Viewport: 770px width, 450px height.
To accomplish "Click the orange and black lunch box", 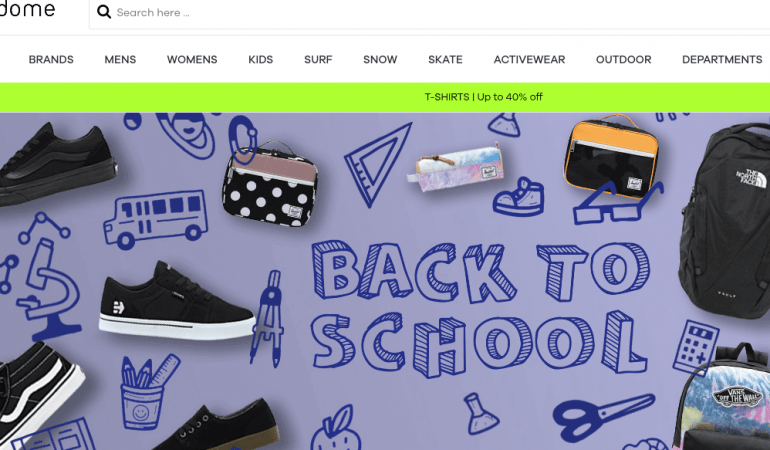I will [611, 156].
